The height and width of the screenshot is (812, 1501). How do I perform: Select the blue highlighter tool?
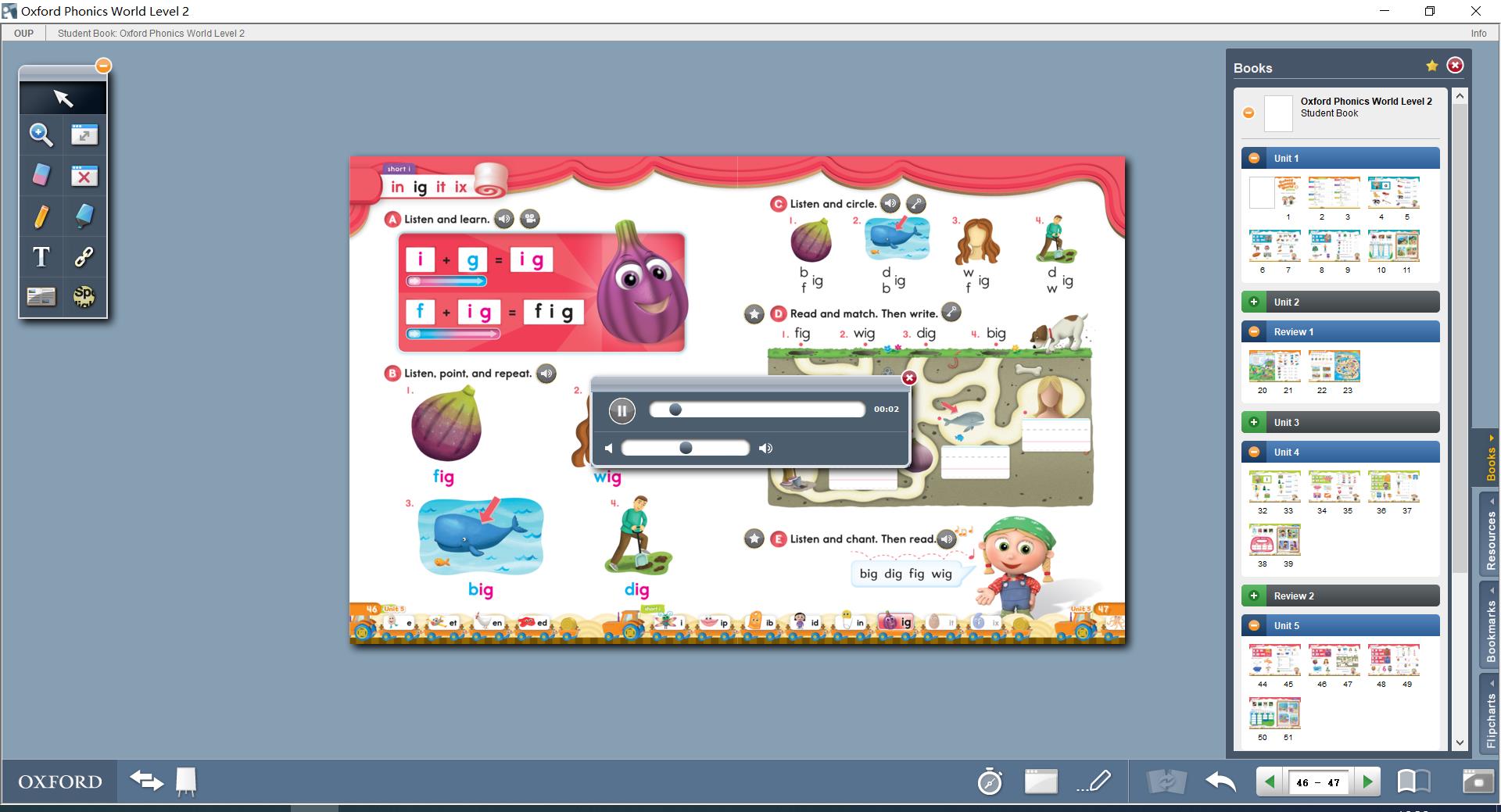click(84, 216)
